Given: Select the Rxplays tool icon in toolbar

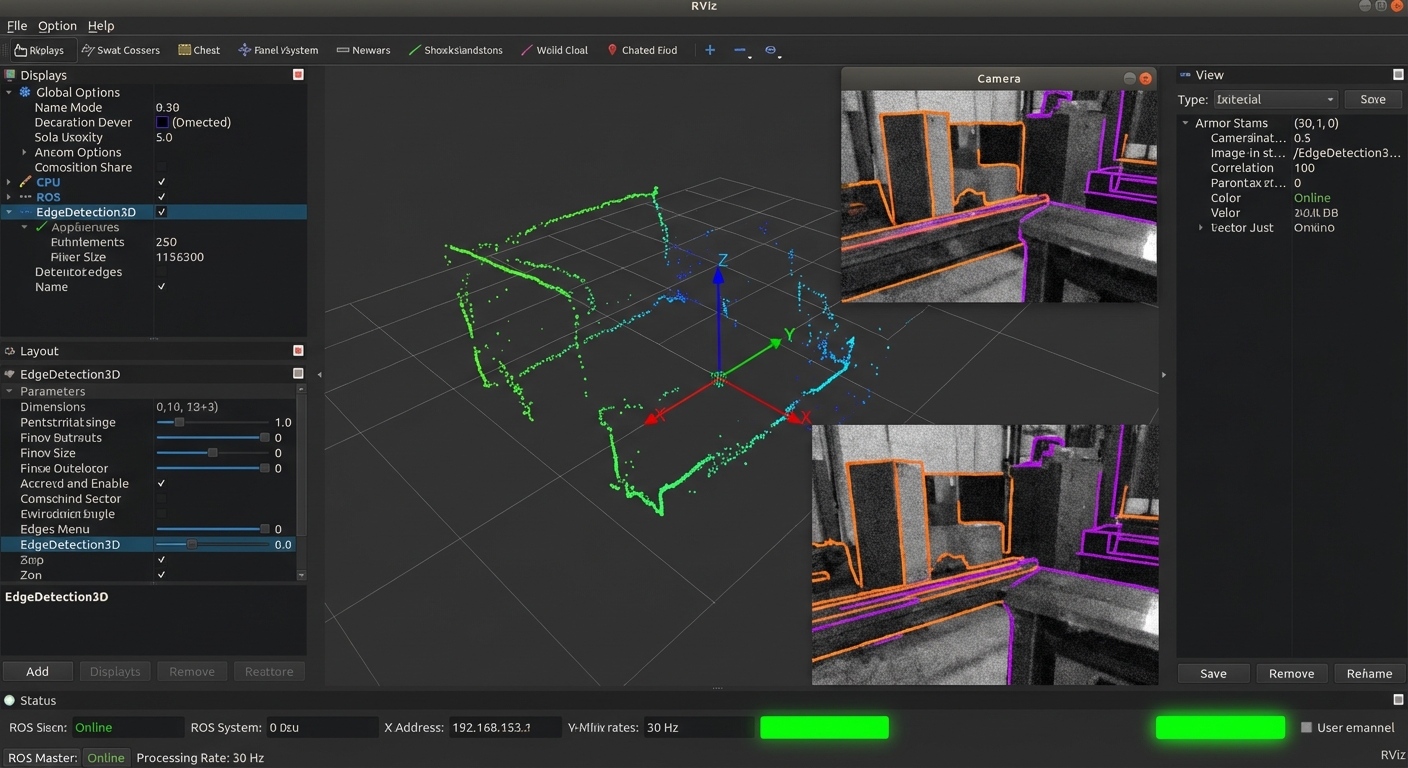Looking at the screenshot, I should [21, 50].
